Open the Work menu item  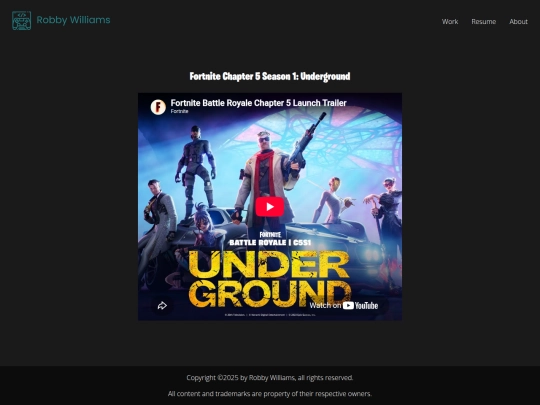pyautogui.click(x=450, y=21)
